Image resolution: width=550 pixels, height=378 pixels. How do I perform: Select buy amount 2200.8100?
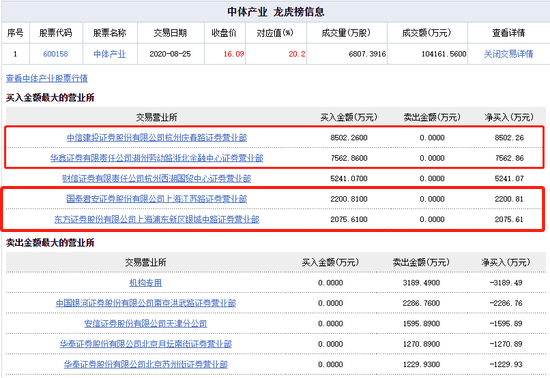click(349, 199)
